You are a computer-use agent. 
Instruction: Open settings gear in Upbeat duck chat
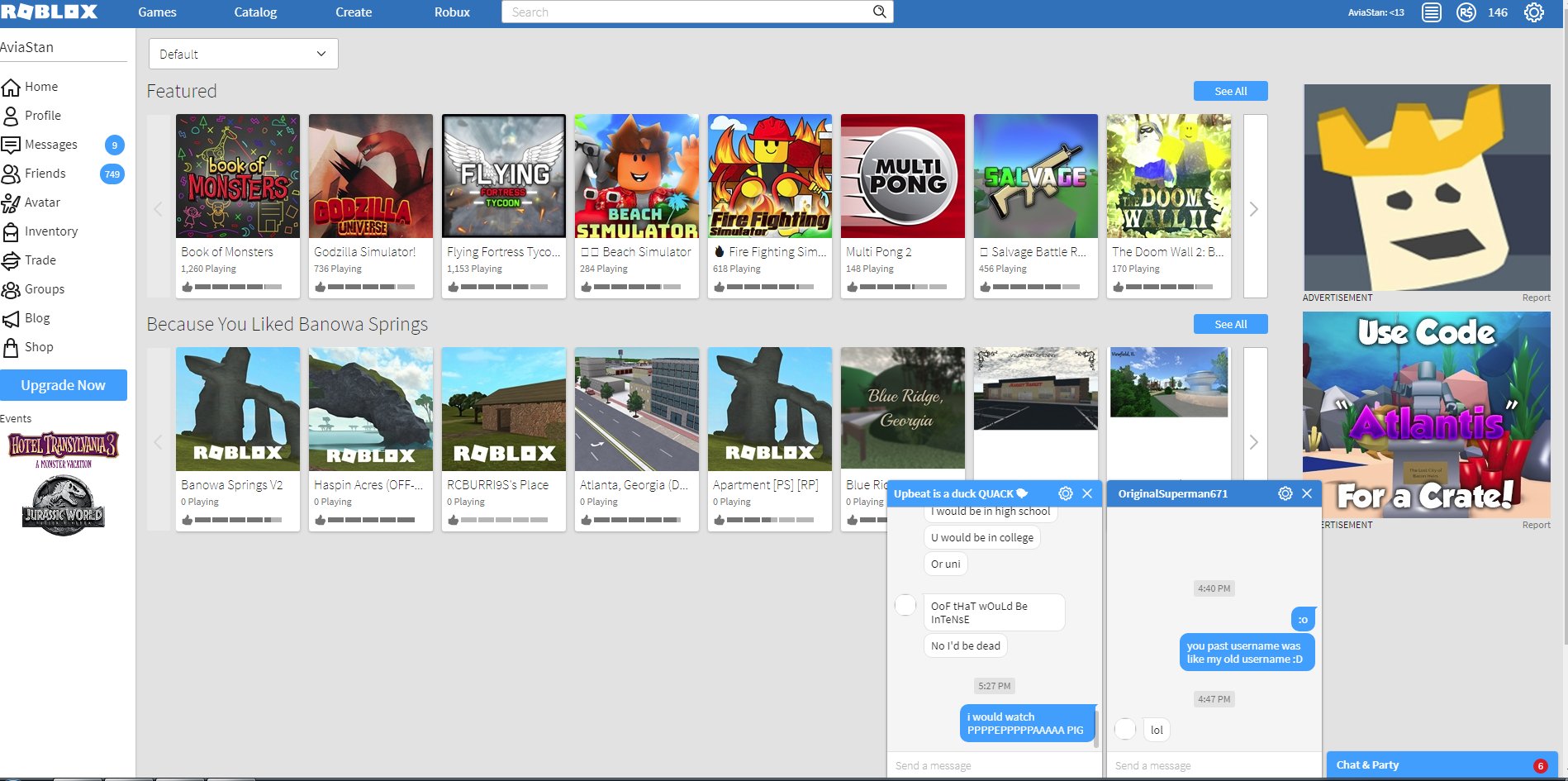1066,493
